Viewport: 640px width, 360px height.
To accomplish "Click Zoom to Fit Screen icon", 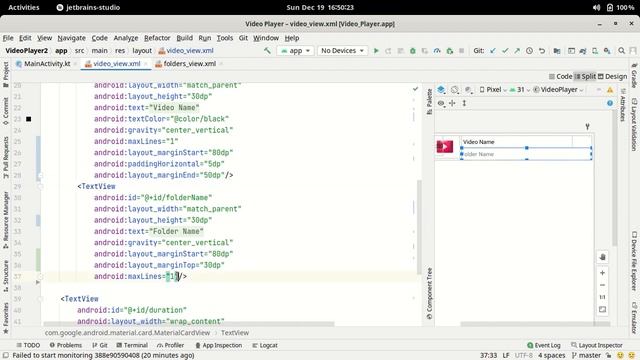I will (x=602, y=310).
